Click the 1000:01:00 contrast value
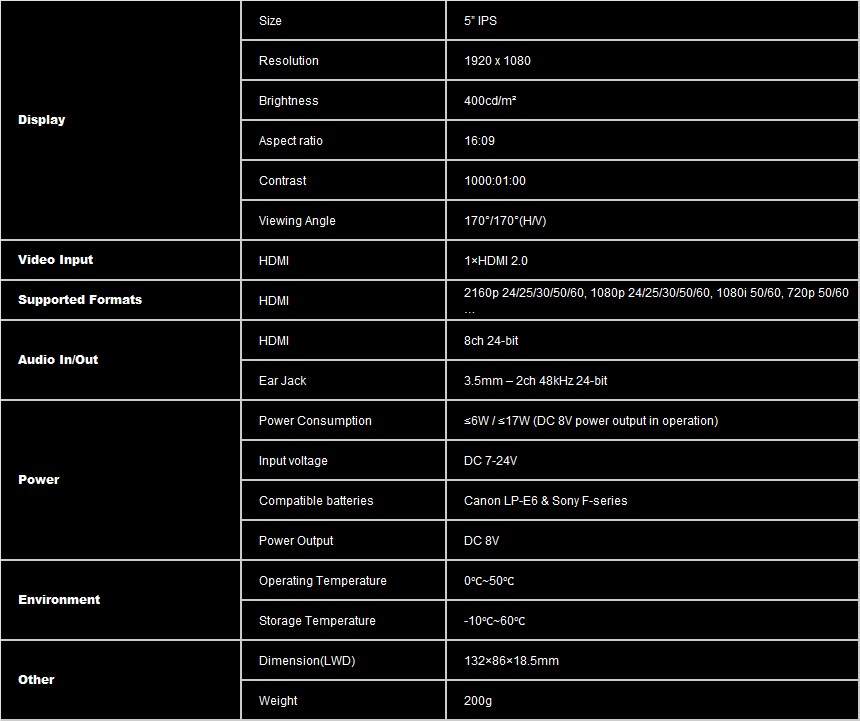 pyautogui.click(x=494, y=181)
